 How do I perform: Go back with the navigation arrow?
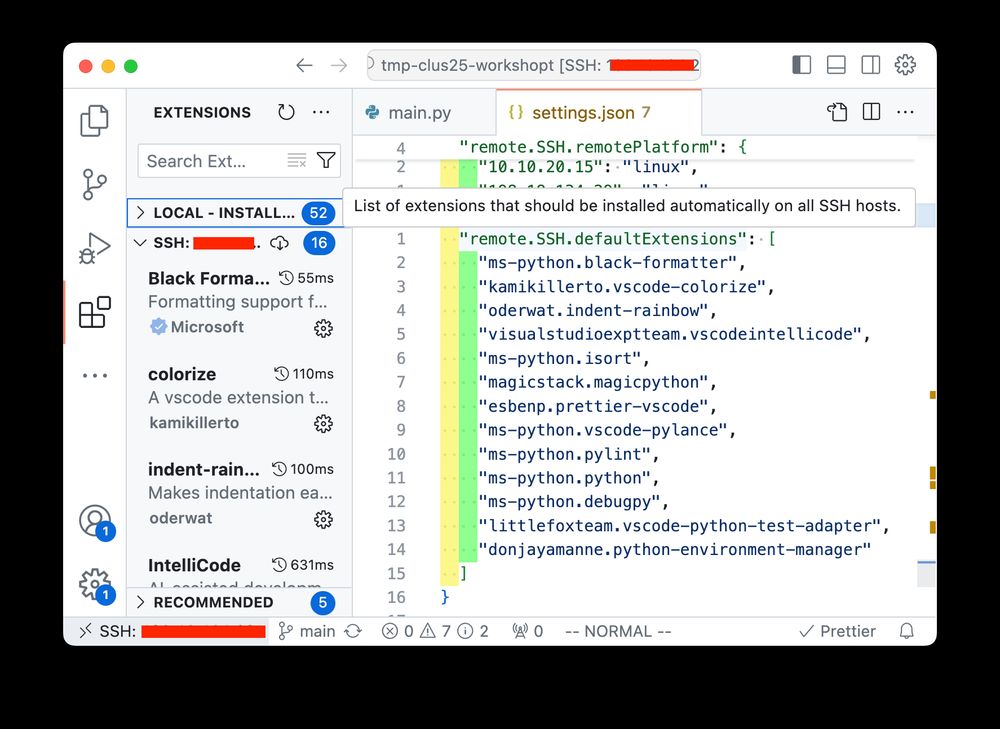click(x=304, y=65)
